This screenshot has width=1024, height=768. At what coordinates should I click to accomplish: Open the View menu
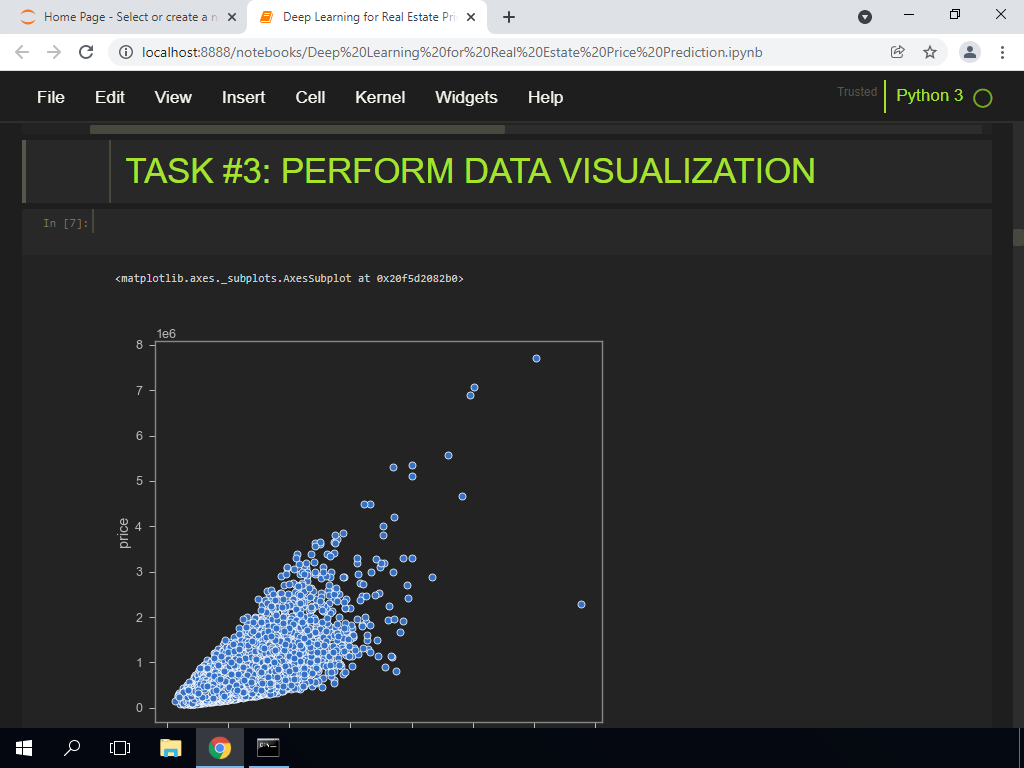173,97
